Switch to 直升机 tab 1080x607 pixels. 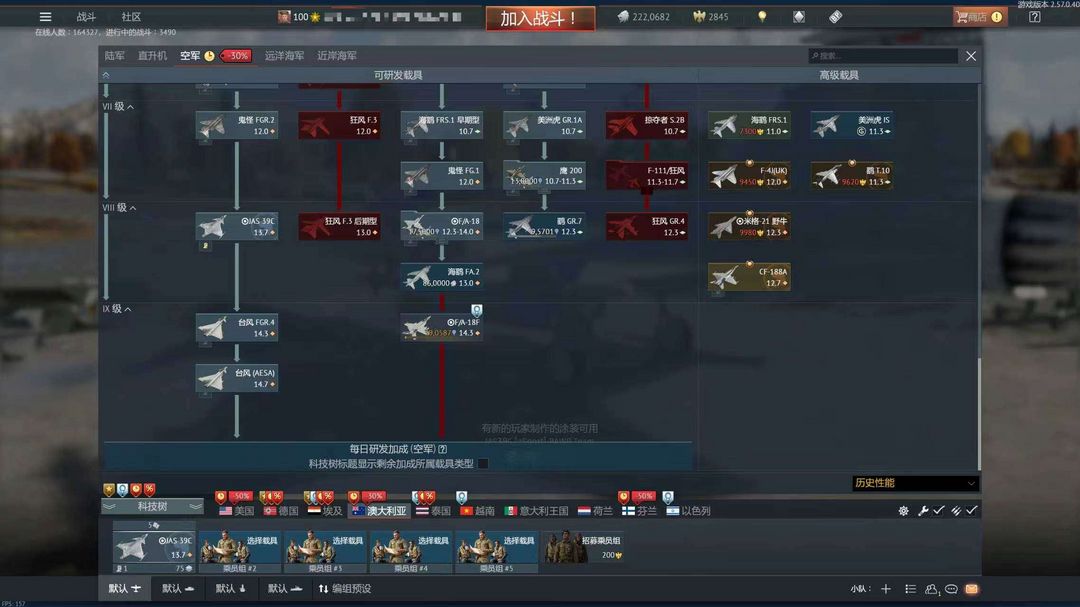point(152,56)
